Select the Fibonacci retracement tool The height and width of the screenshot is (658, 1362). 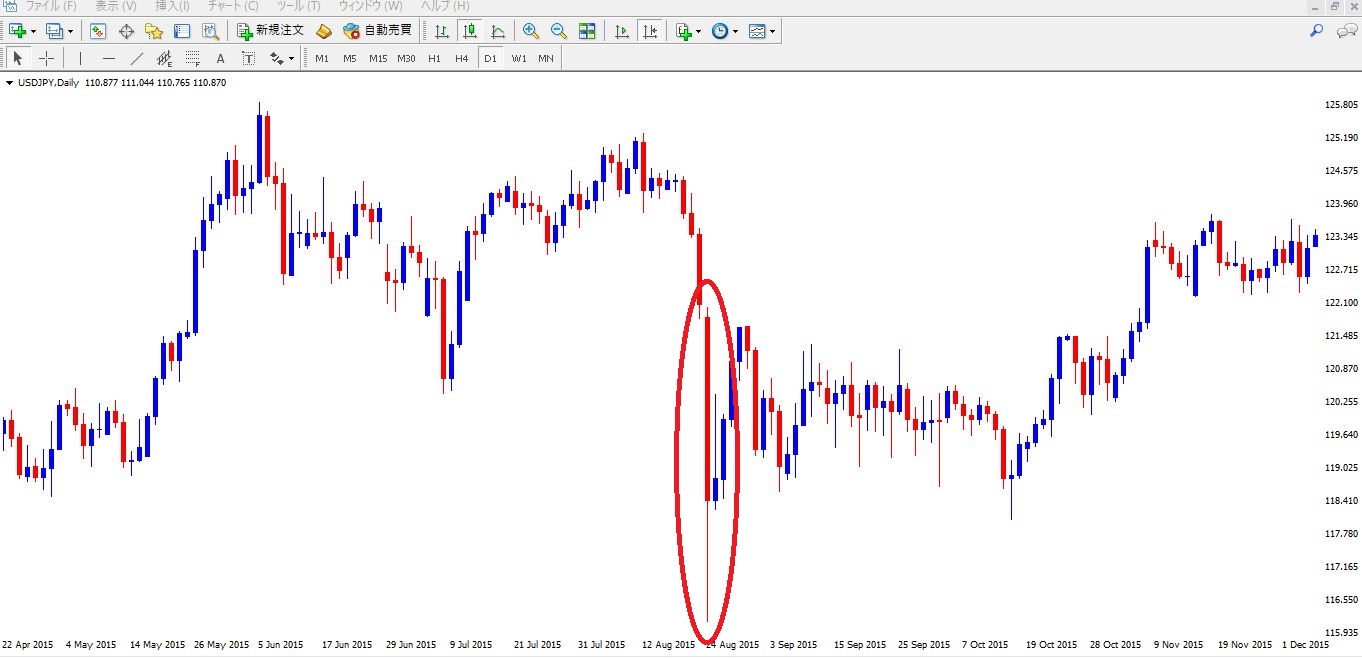click(x=193, y=58)
